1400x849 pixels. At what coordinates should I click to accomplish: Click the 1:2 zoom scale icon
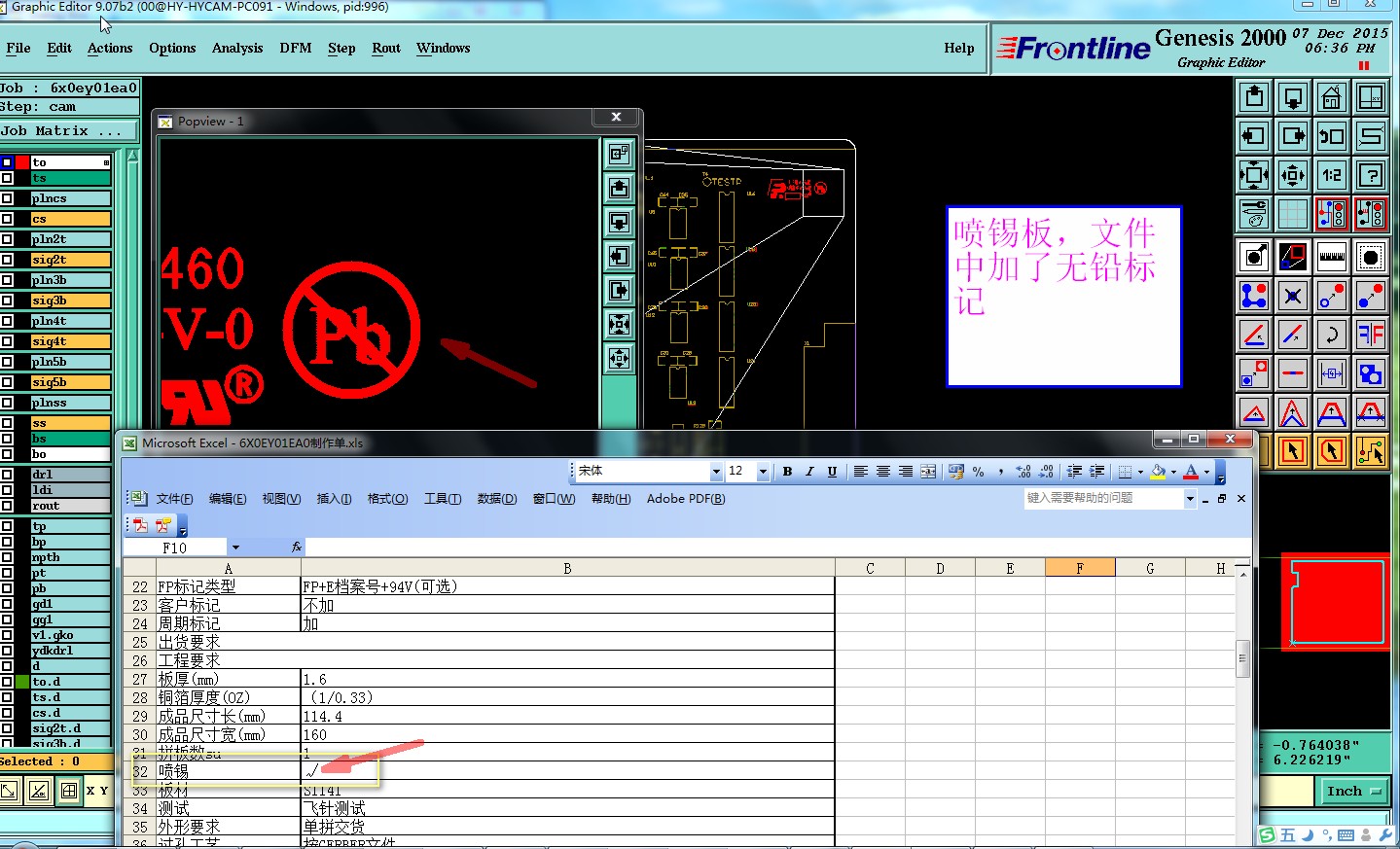[x=1332, y=175]
